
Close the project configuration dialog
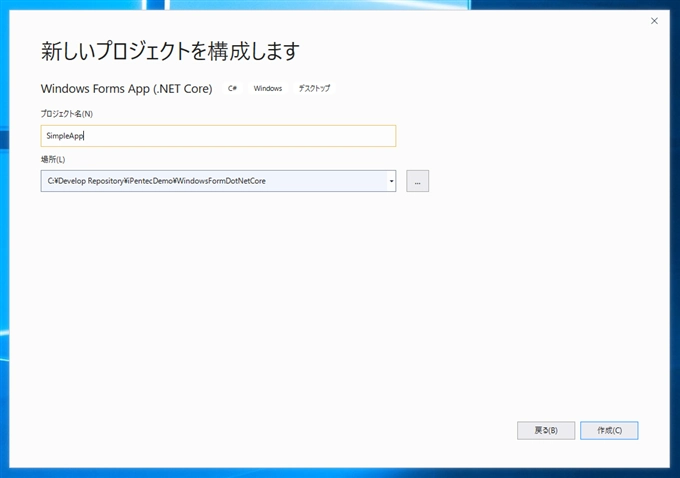(x=654, y=21)
